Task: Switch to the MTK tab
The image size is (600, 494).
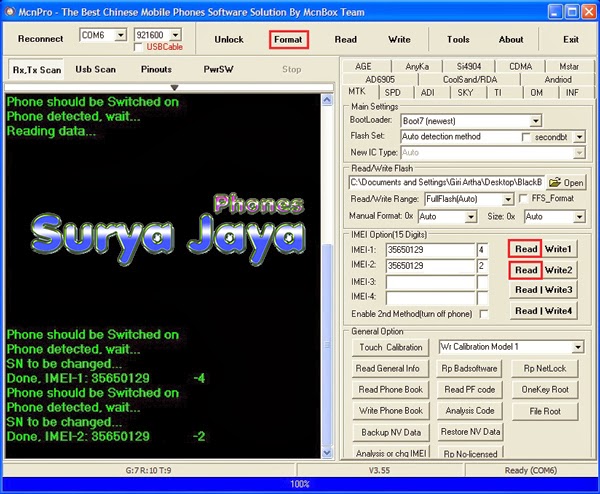Action: (x=357, y=92)
